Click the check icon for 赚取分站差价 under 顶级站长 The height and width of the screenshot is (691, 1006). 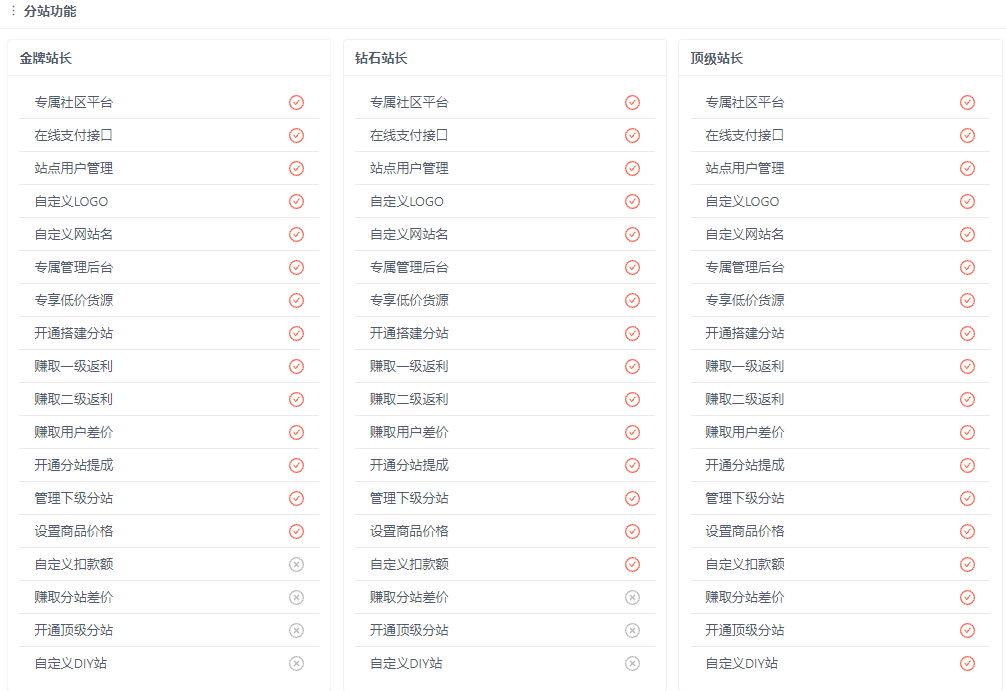click(x=968, y=597)
